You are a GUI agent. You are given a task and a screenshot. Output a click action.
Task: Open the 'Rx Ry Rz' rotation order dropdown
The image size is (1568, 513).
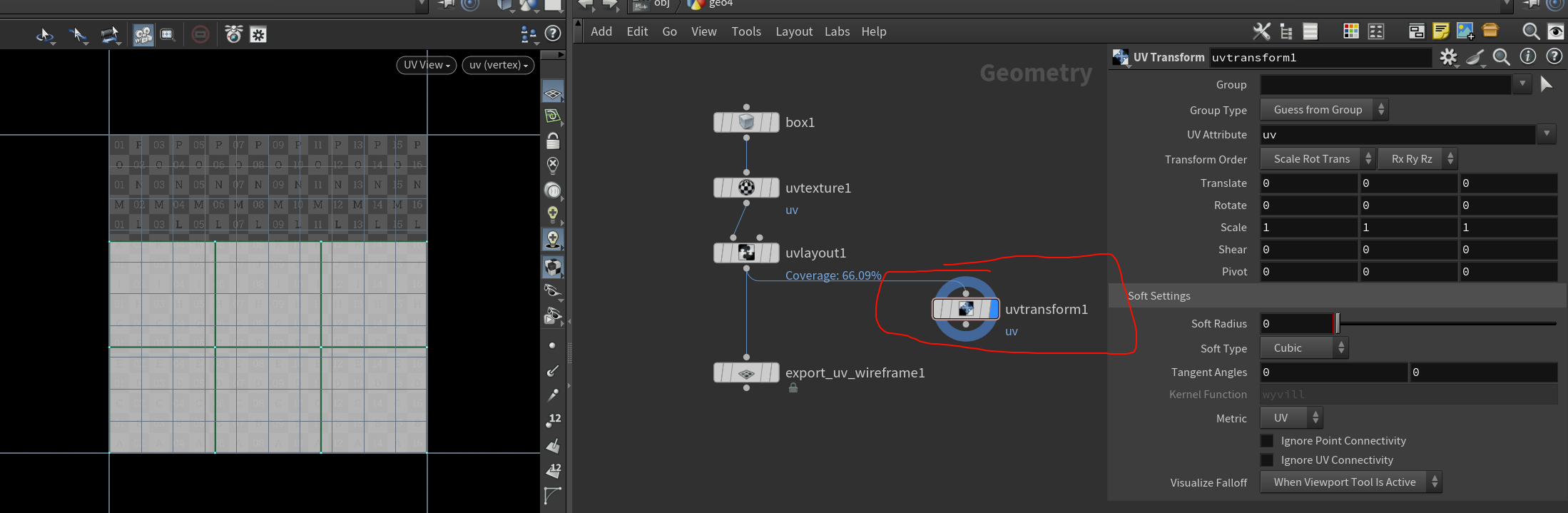point(1417,159)
